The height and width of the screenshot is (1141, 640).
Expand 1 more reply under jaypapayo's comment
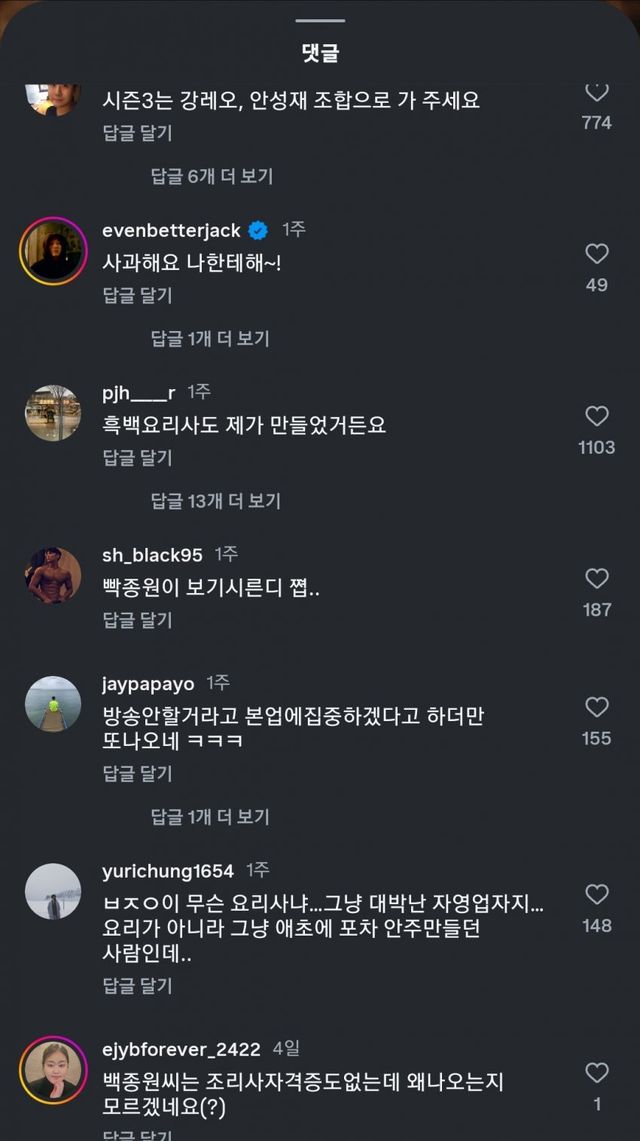point(210,817)
